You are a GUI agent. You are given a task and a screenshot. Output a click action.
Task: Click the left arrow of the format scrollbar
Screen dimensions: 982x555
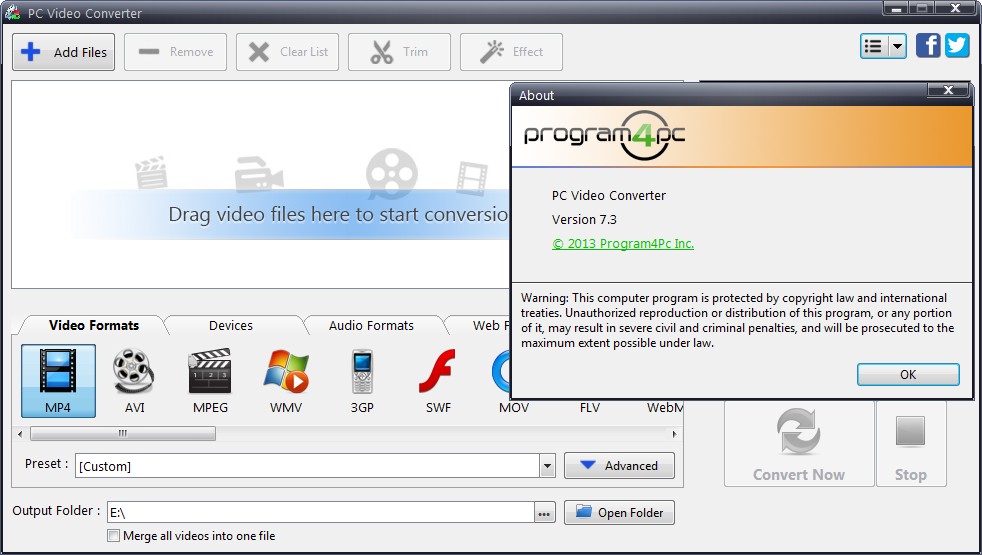click(x=20, y=434)
